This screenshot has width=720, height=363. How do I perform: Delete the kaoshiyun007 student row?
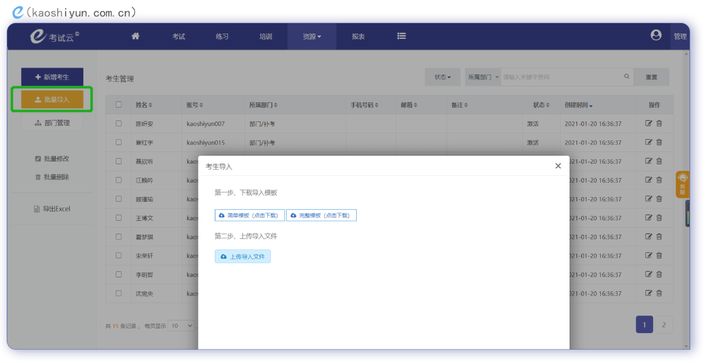point(659,123)
